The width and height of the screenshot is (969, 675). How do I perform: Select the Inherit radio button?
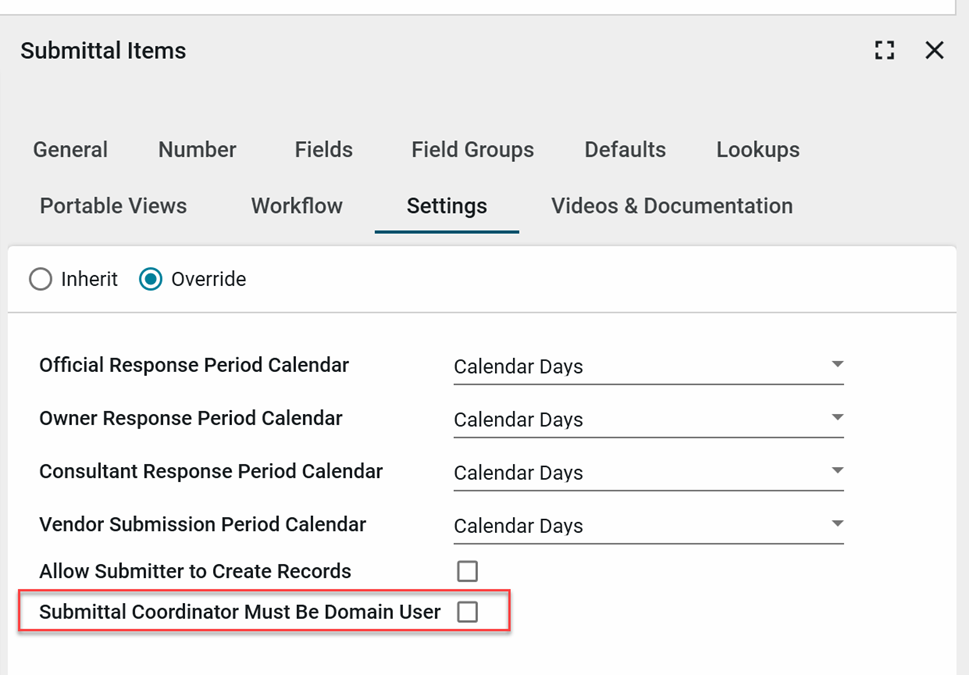coord(41,279)
